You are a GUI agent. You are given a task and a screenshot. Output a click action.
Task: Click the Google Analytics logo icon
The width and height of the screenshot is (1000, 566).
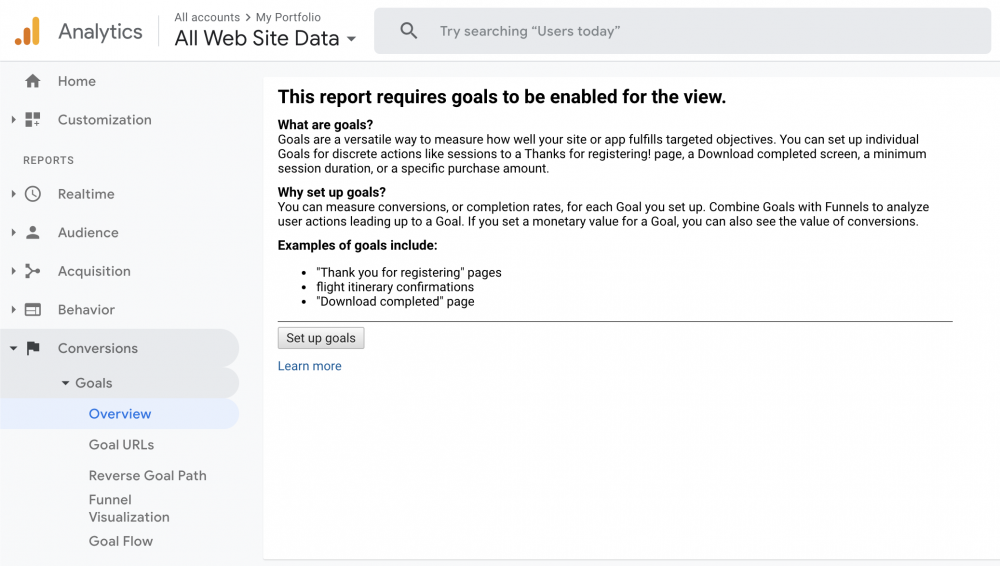tap(27, 32)
